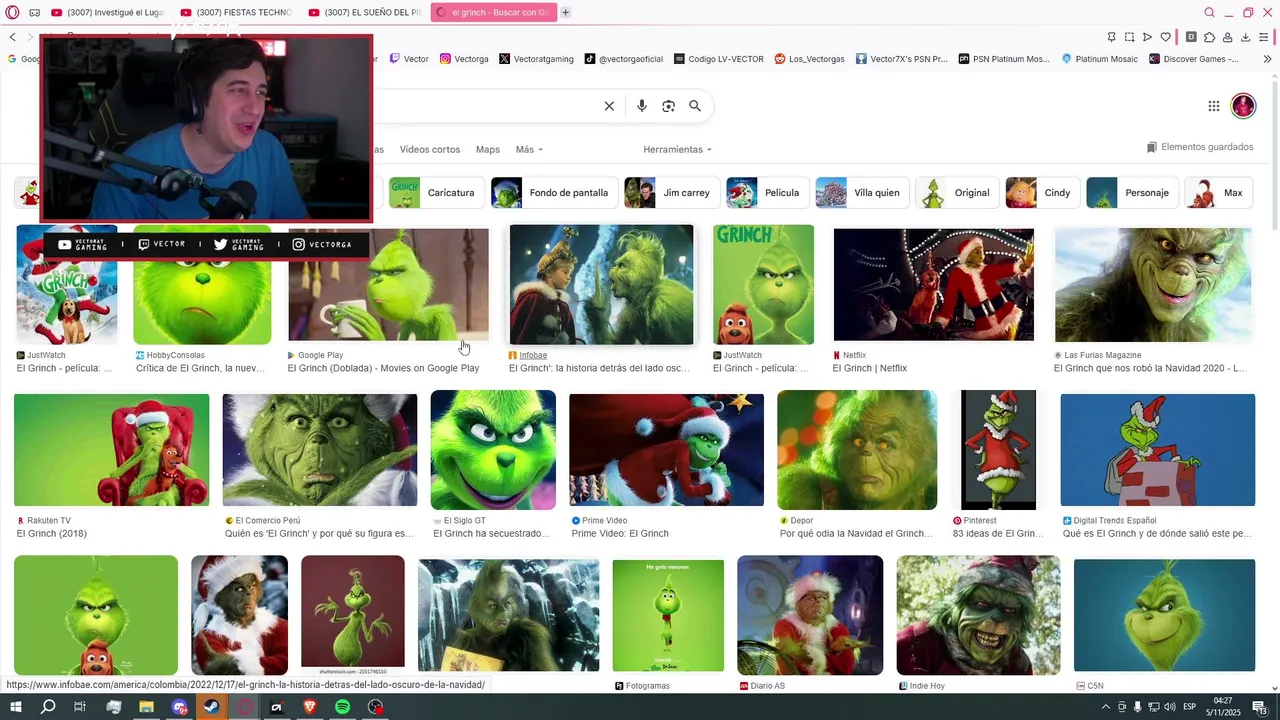The image size is (1280, 720).
Task: Filter images by Fondo de pantalla chip
Action: (x=553, y=193)
